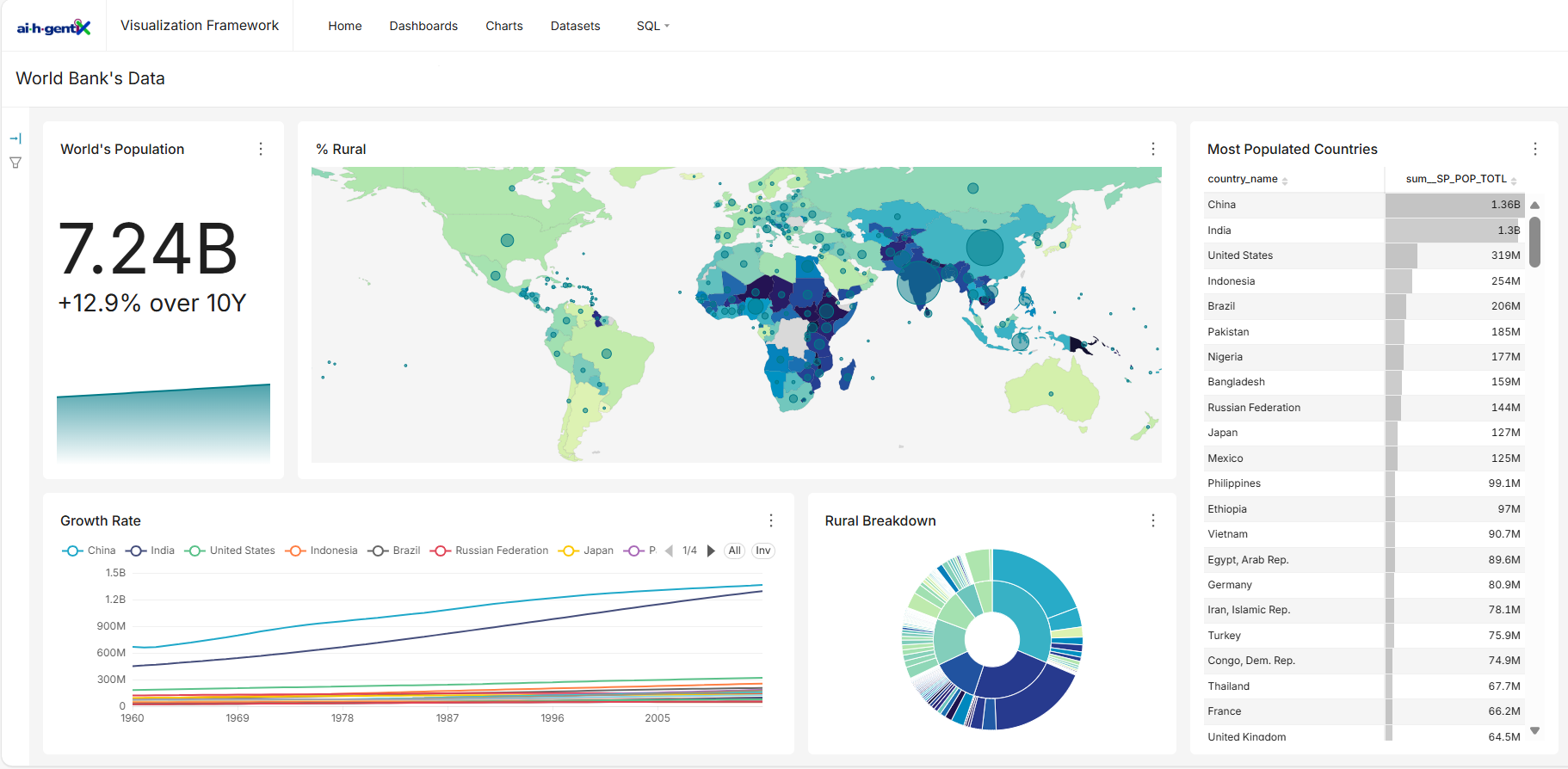The width and height of the screenshot is (1568, 769).
Task: Open the Datasets menu item
Action: (576, 26)
